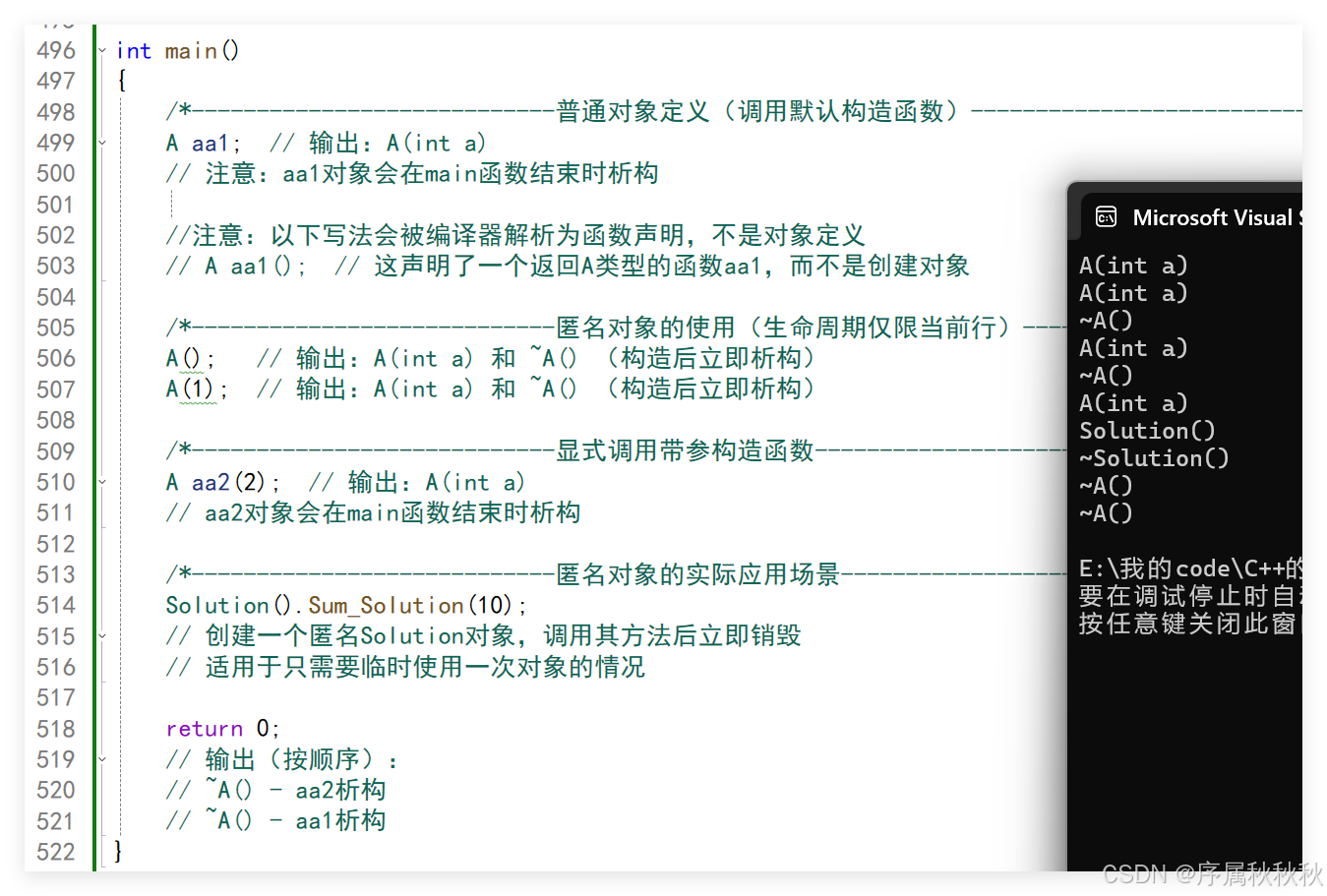
Task: Click line number 496 in the gutter
Action: point(56,50)
